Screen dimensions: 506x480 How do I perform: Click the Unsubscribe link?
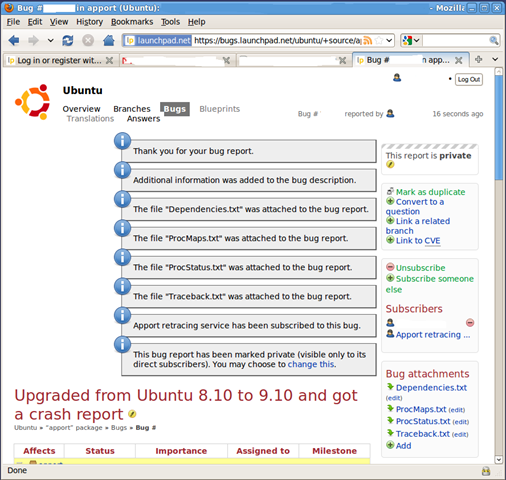tap(420, 268)
